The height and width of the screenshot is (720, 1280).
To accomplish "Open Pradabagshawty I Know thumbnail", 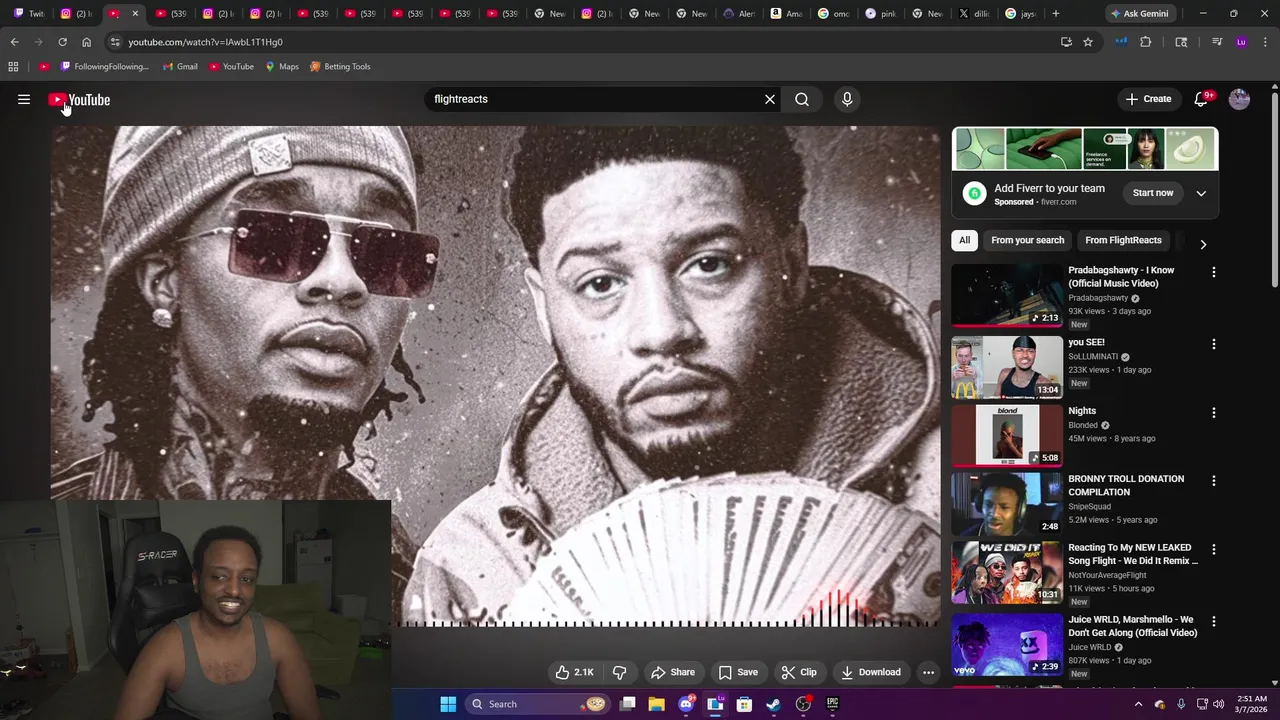I will [1007, 295].
